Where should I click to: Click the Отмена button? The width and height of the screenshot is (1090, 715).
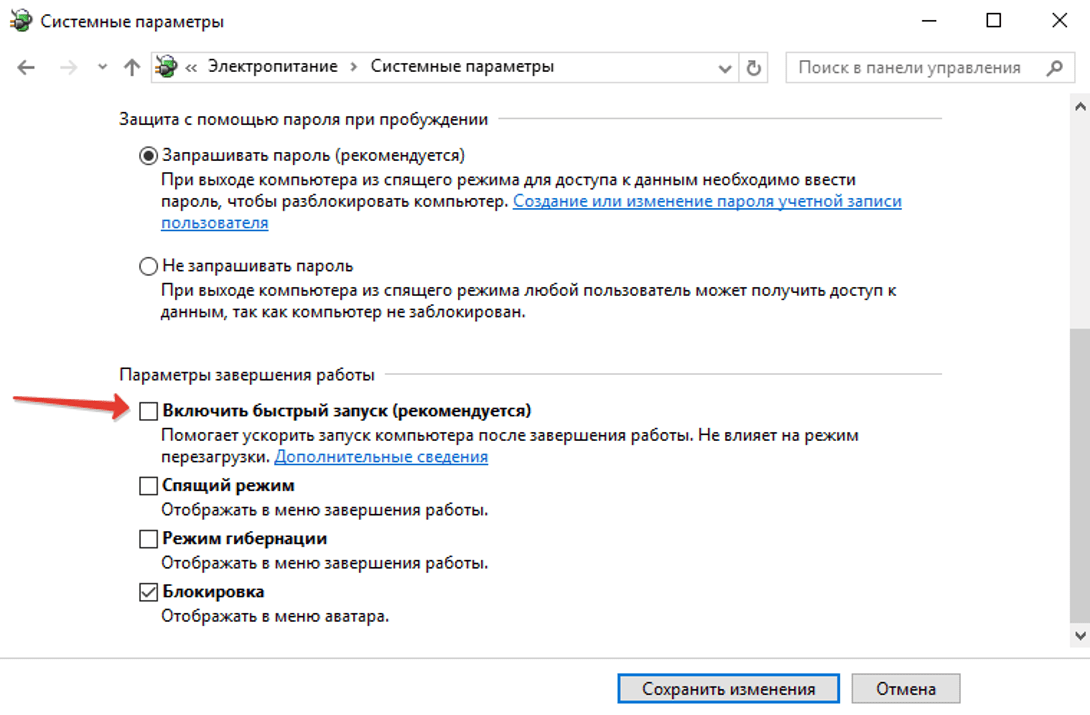pyautogui.click(x=906, y=689)
